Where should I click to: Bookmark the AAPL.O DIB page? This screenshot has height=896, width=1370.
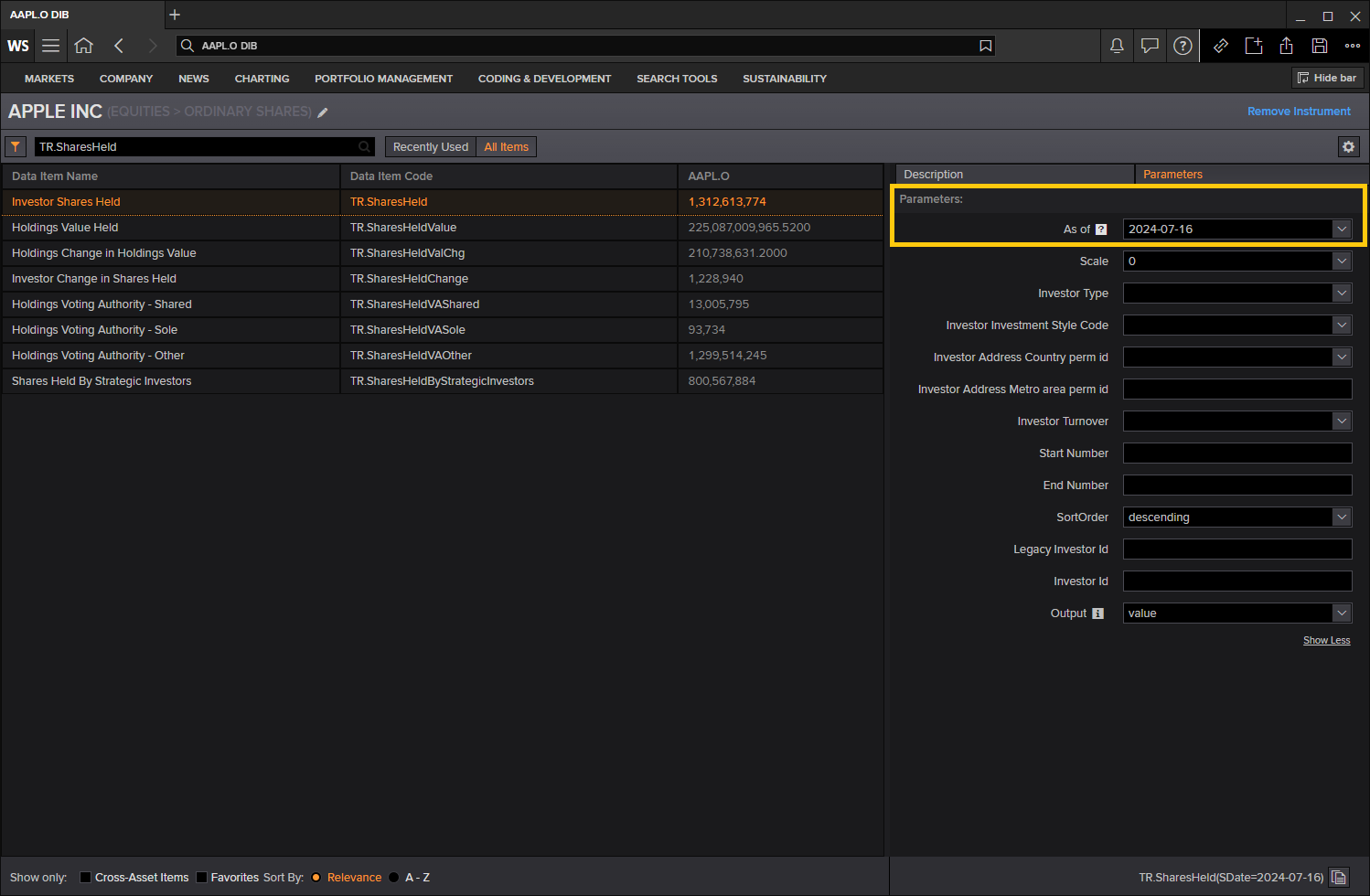[x=985, y=46]
